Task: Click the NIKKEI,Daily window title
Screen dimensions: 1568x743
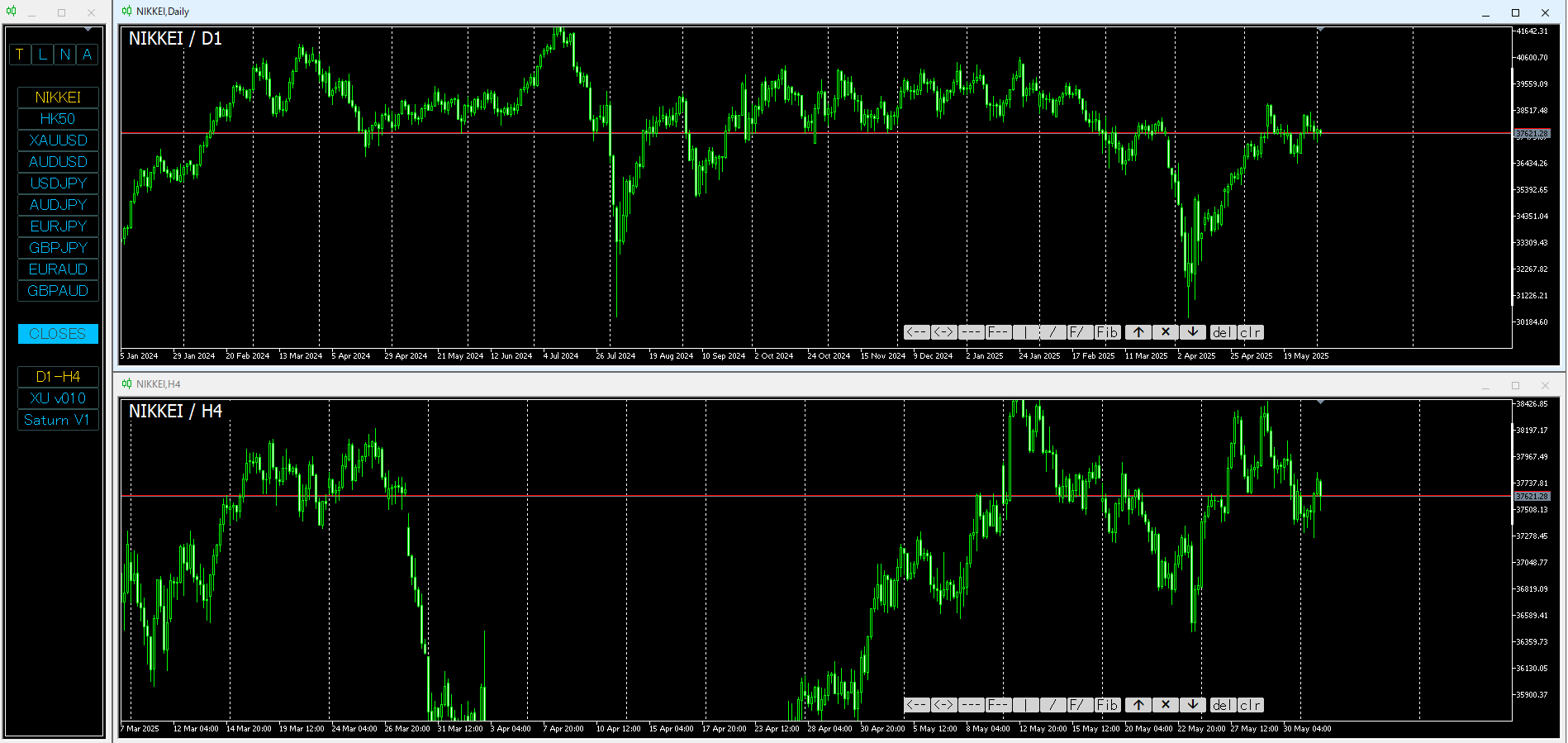Action: pyautogui.click(x=163, y=12)
